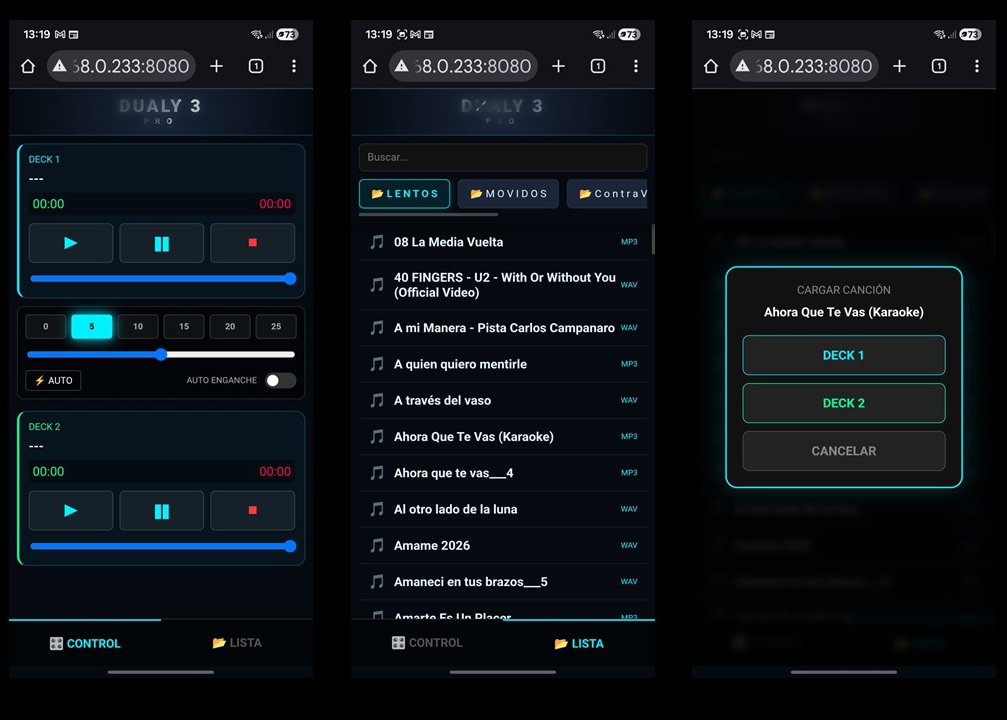Select the 10 second crossfade option
The height and width of the screenshot is (720, 1007).
click(138, 327)
